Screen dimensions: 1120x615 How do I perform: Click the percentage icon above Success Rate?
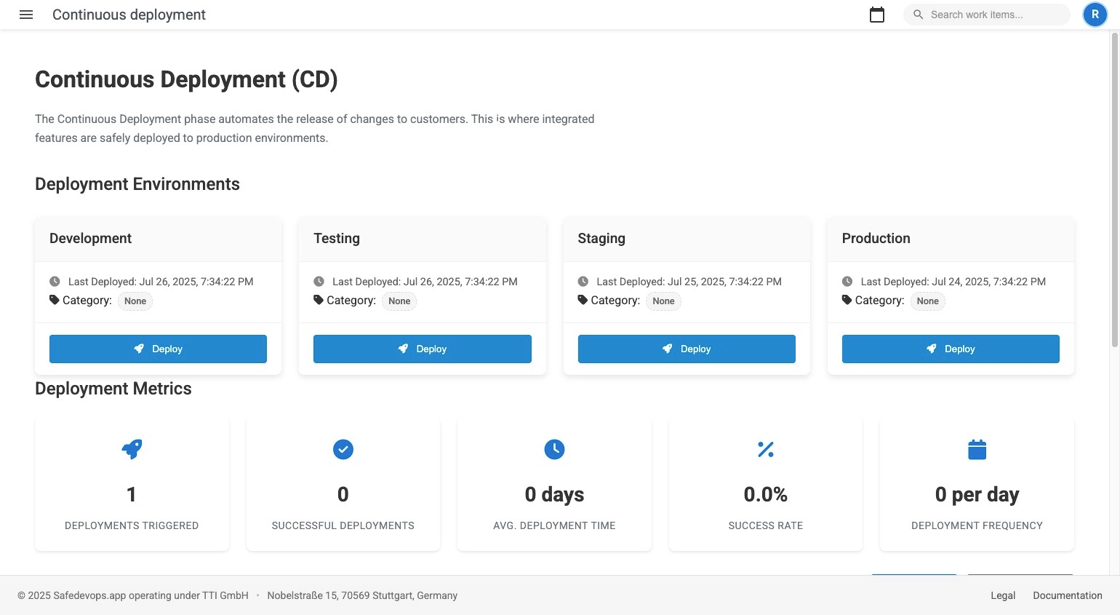[765, 449]
